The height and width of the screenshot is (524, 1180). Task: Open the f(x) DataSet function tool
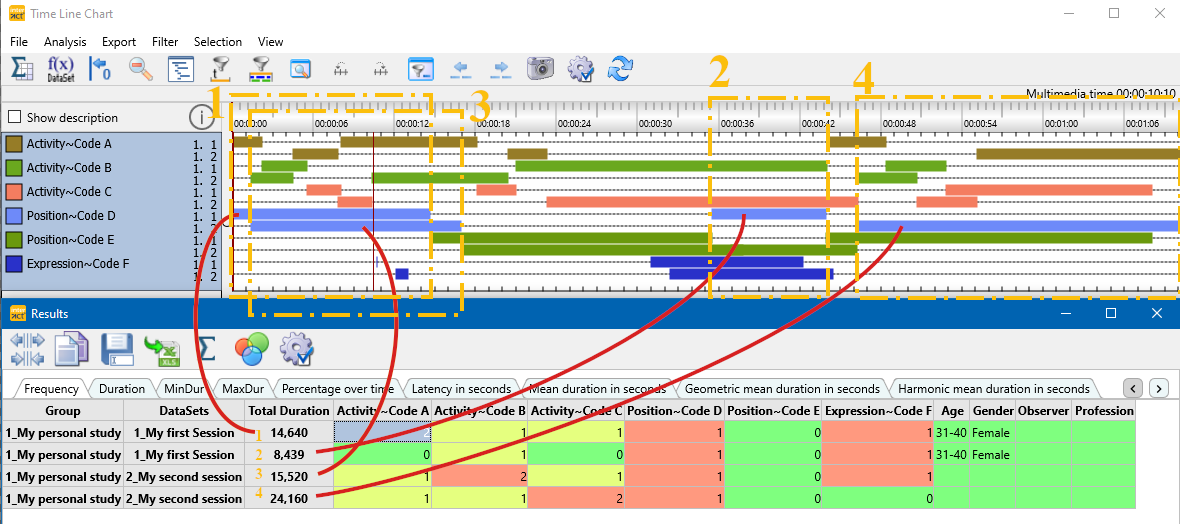click(x=60, y=69)
